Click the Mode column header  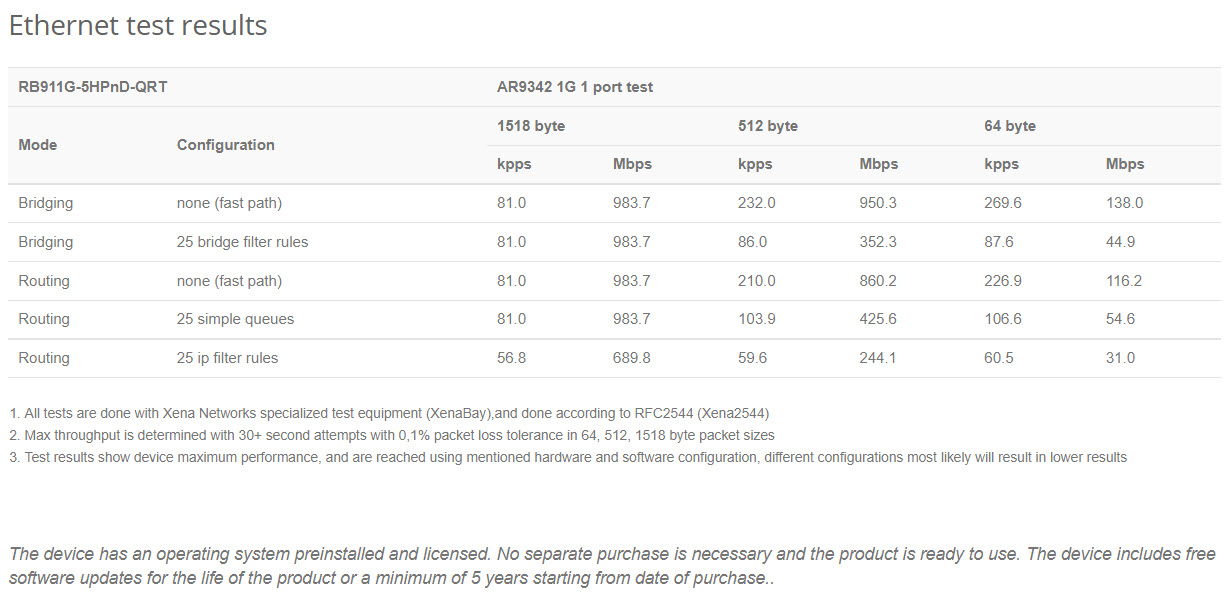(x=38, y=145)
